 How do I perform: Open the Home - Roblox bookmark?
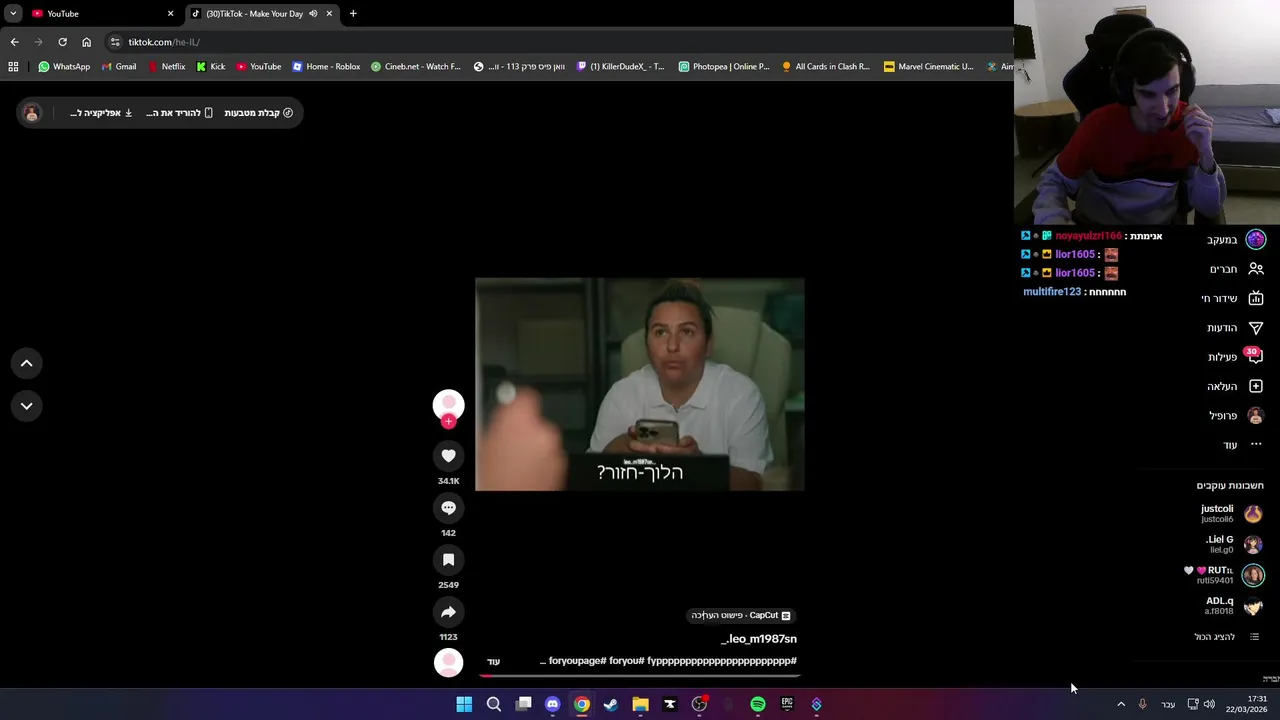pos(326,67)
